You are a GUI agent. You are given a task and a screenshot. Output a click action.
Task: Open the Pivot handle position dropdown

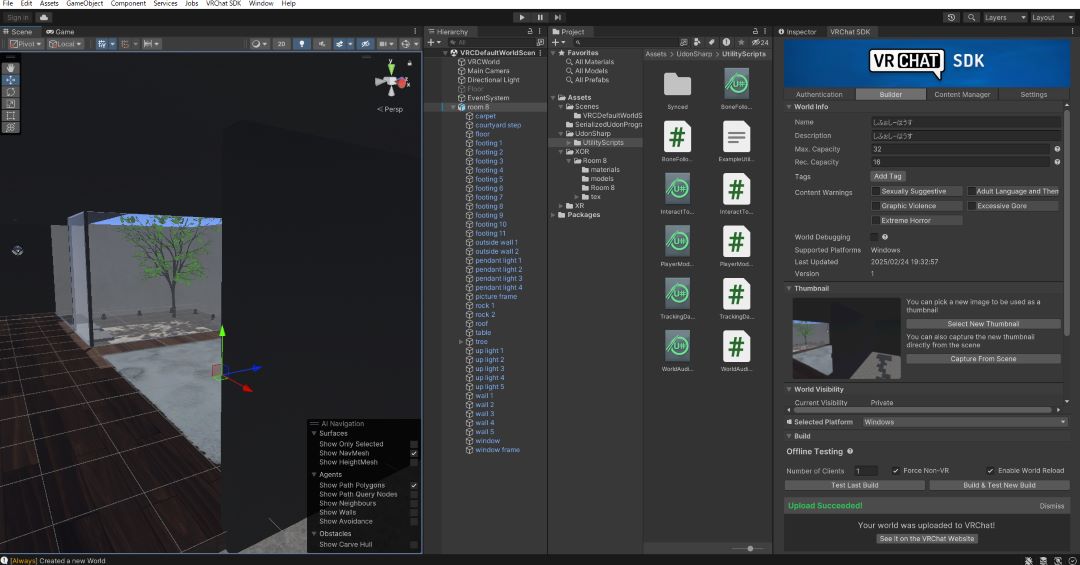[26, 43]
